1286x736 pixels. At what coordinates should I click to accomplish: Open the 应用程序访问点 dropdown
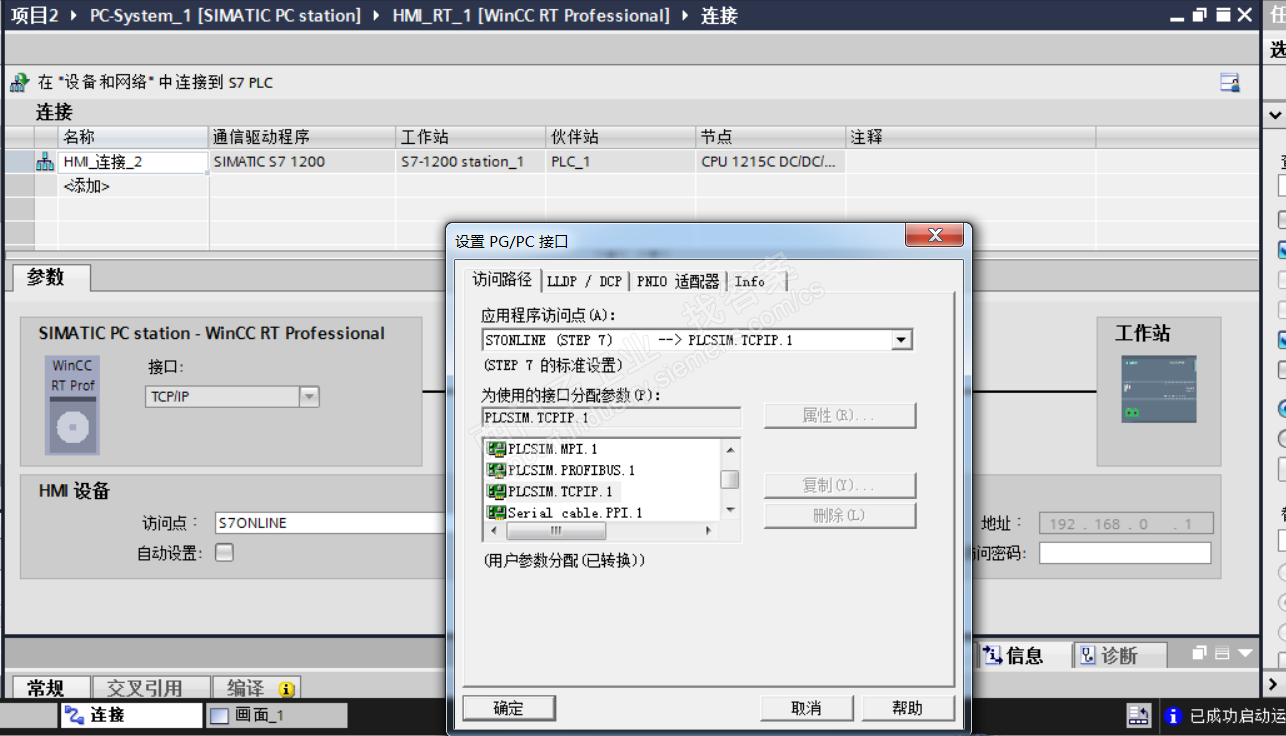[901, 340]
